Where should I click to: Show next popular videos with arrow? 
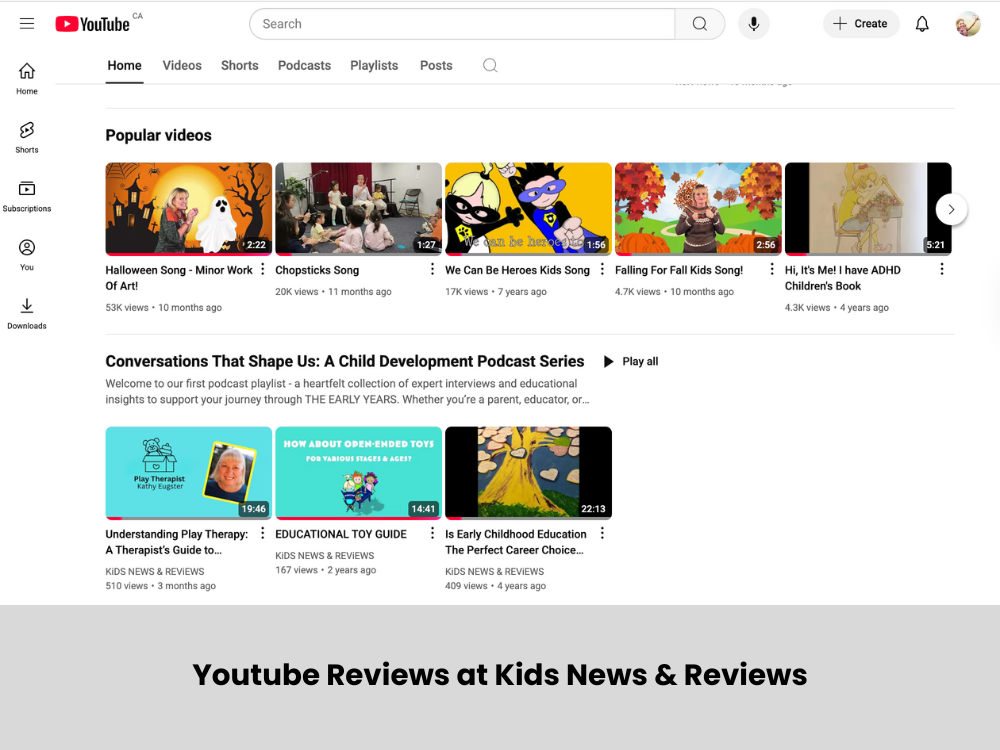951,209
